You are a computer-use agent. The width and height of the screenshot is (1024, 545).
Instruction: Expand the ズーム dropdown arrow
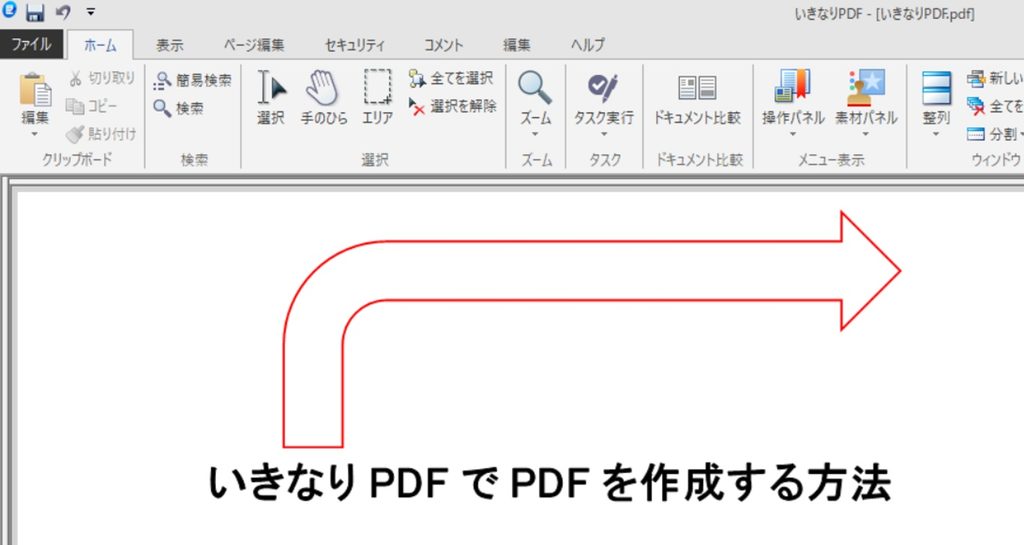536,134
